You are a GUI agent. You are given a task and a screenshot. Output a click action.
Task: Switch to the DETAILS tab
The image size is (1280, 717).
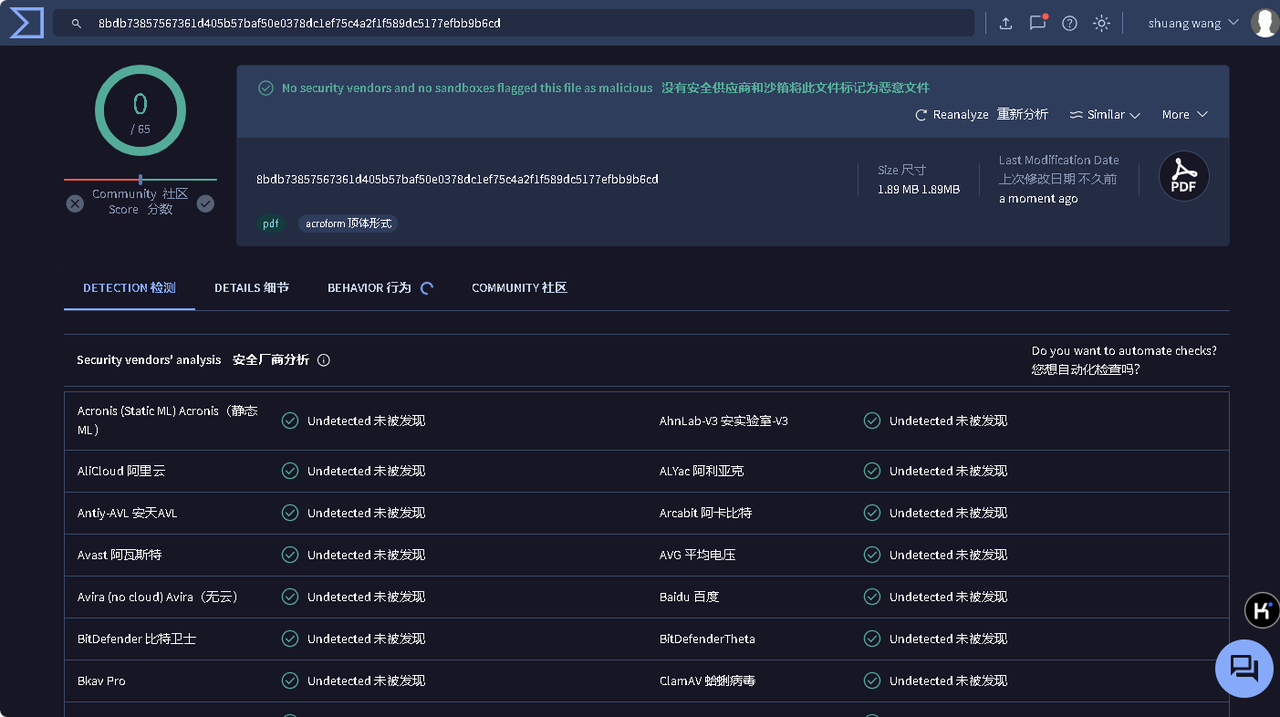click(251, 288)
